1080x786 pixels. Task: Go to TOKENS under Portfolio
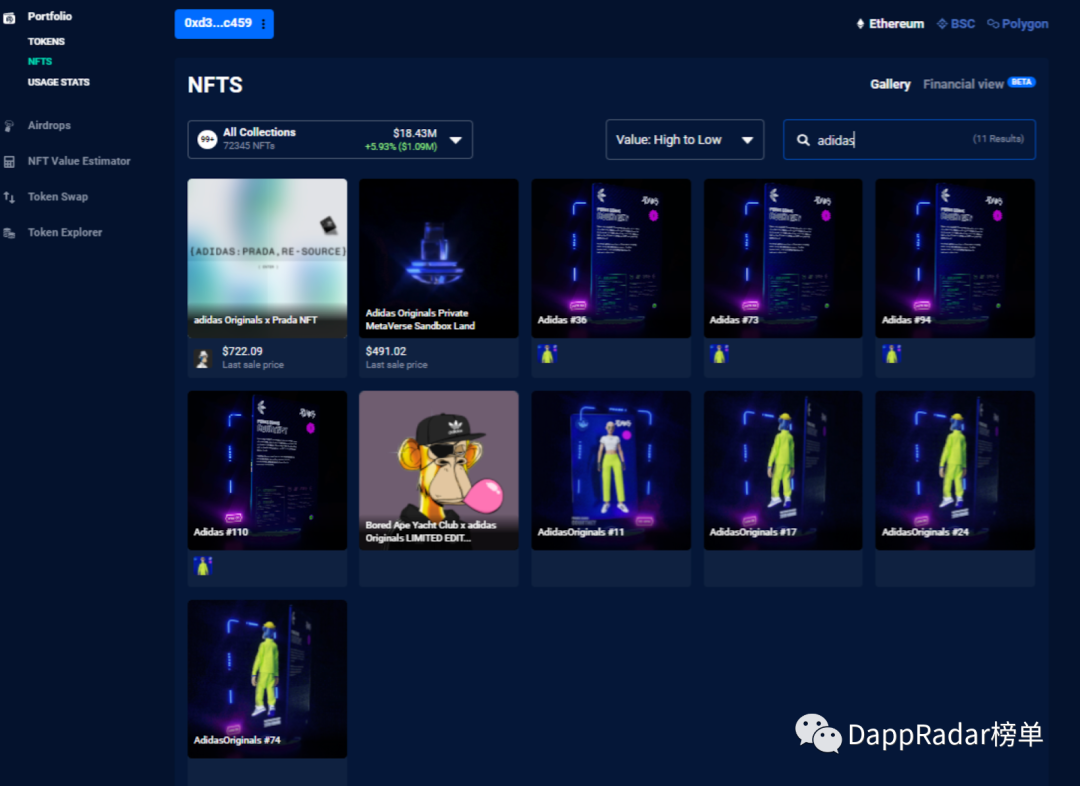click(46, 41)
